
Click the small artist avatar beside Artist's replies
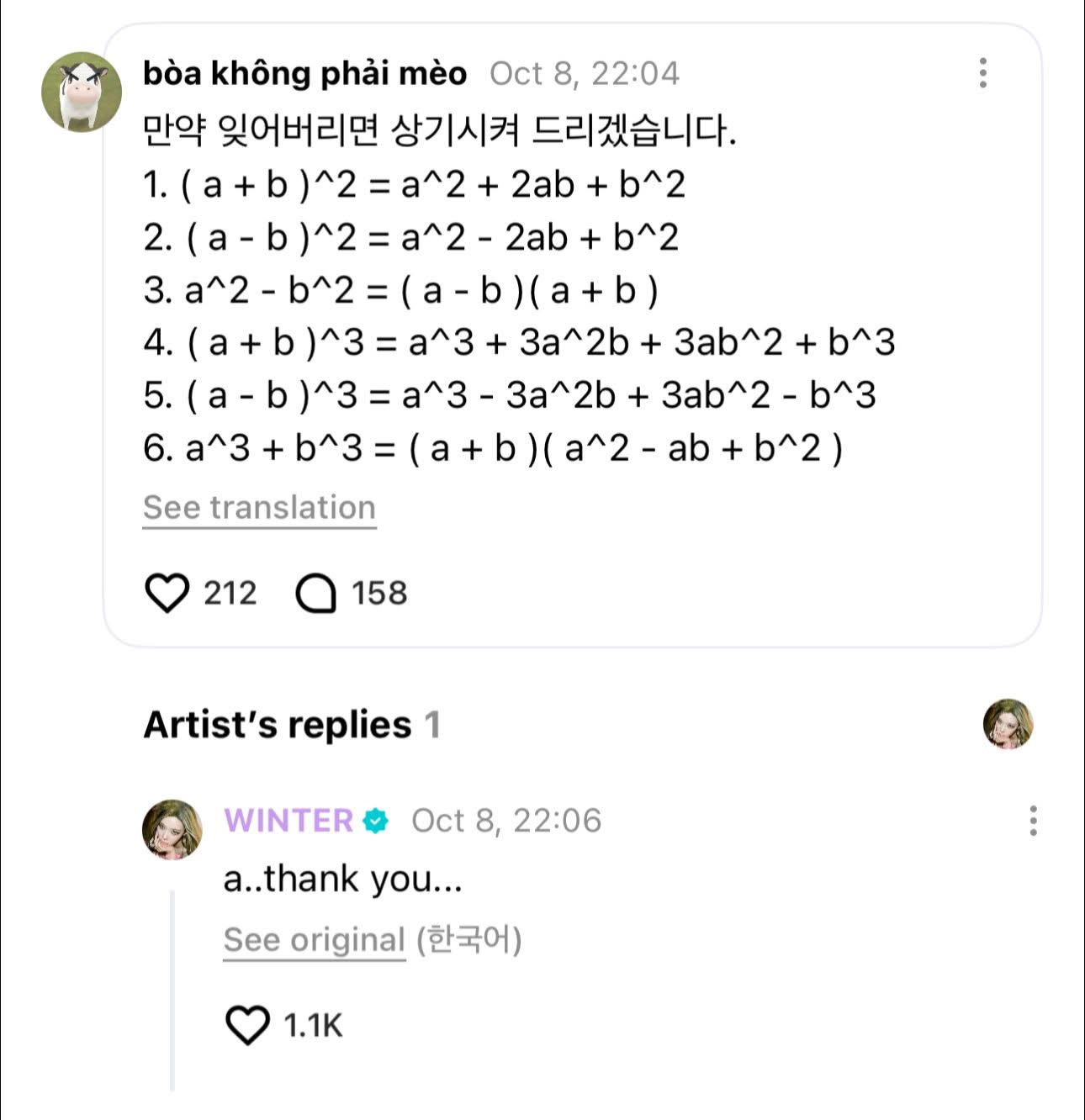coord(1008,723)
